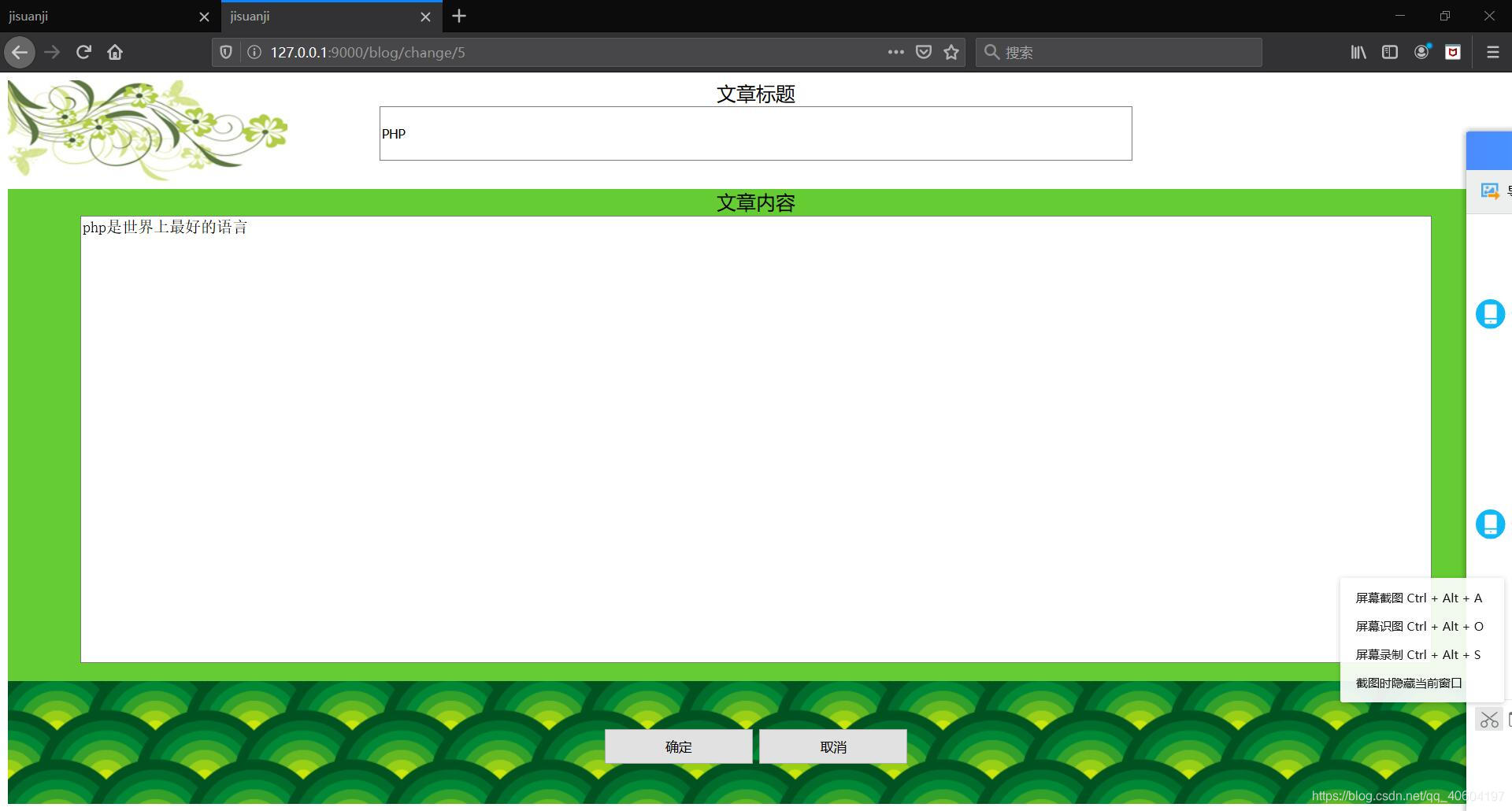Click the scissors screenshot icon
The width and height of the screenshot is (1512, 811).
(1488, 719)
